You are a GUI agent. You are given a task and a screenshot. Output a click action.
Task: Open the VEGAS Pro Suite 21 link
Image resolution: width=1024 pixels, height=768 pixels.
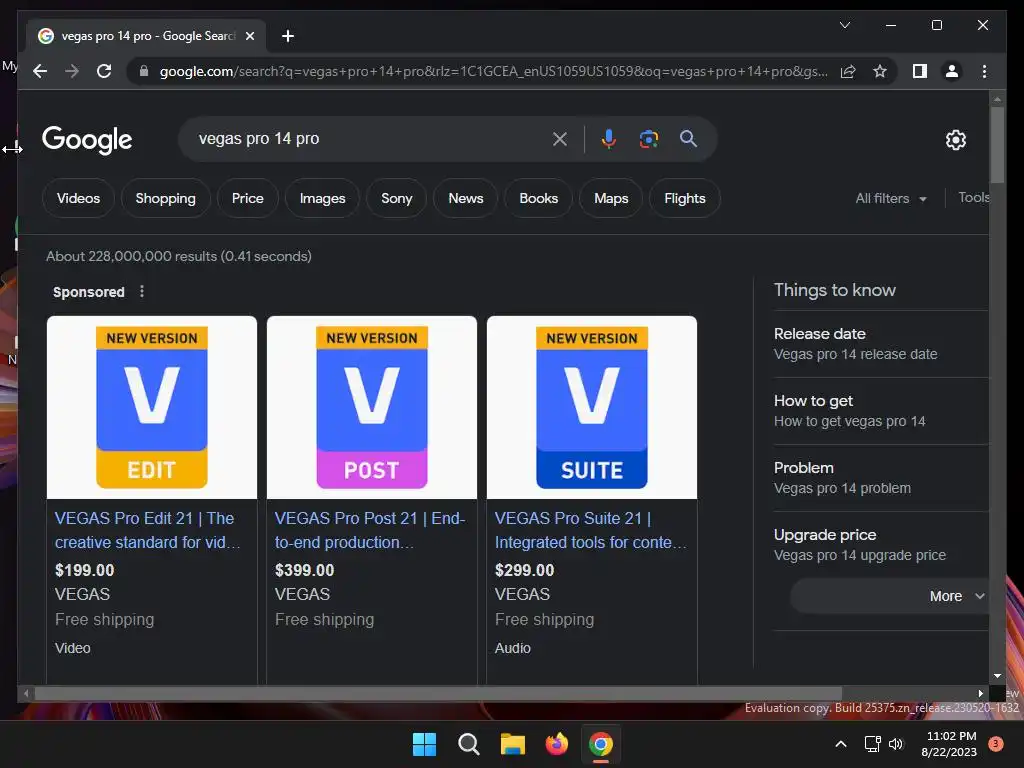[590, 530]
